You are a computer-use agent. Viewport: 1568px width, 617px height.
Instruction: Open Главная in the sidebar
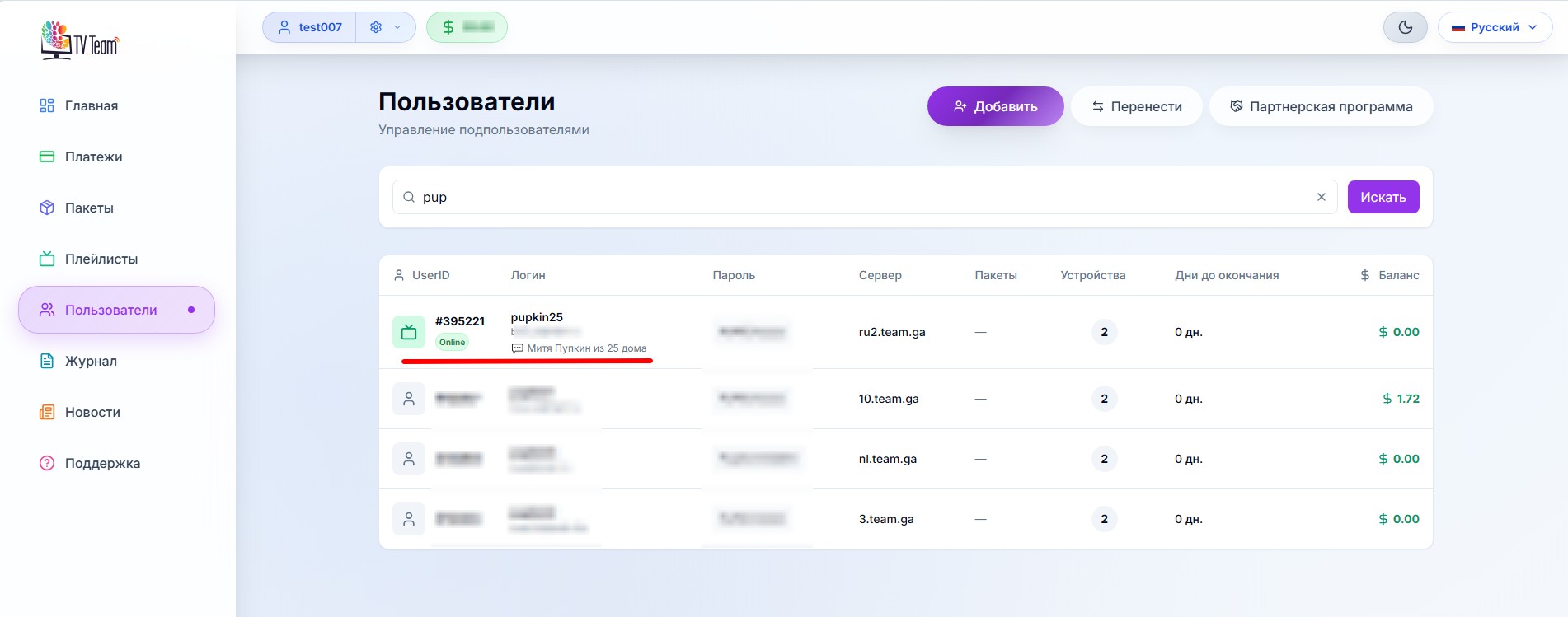pyautogui.click(x=91, y=105)
